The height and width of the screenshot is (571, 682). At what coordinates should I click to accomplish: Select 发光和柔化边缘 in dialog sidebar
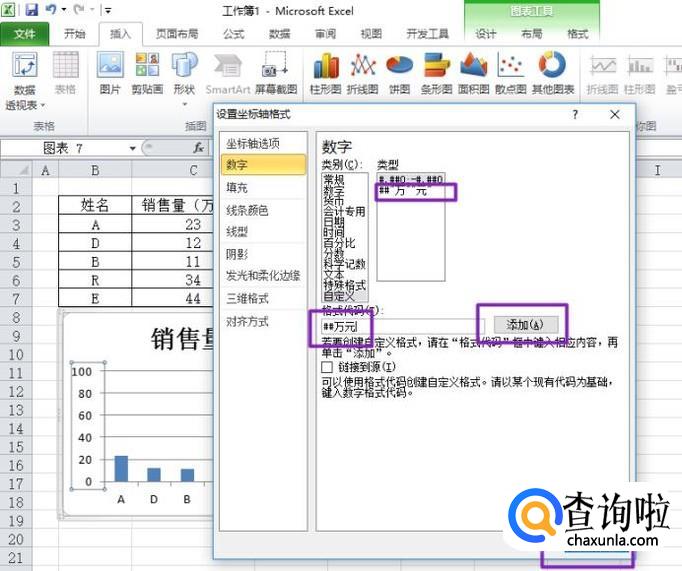263,276
